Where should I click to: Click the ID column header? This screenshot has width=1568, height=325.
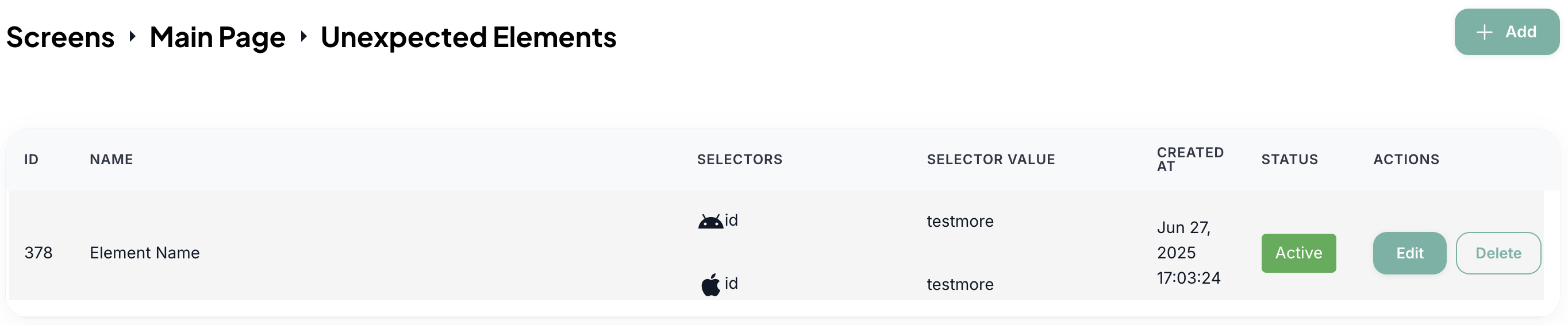click(31, 160)
